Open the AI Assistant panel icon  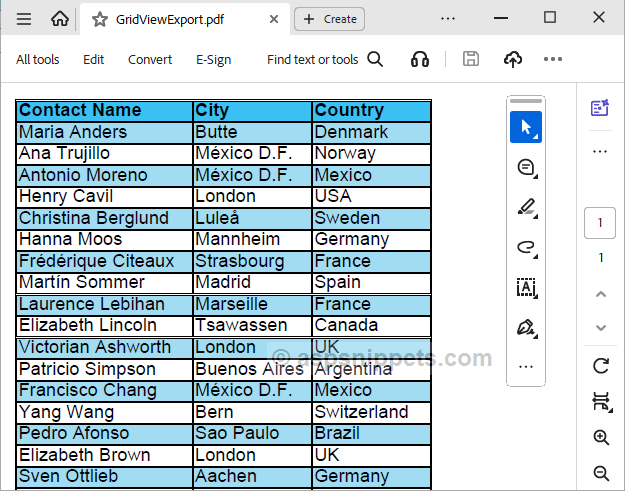pos(600,108)
